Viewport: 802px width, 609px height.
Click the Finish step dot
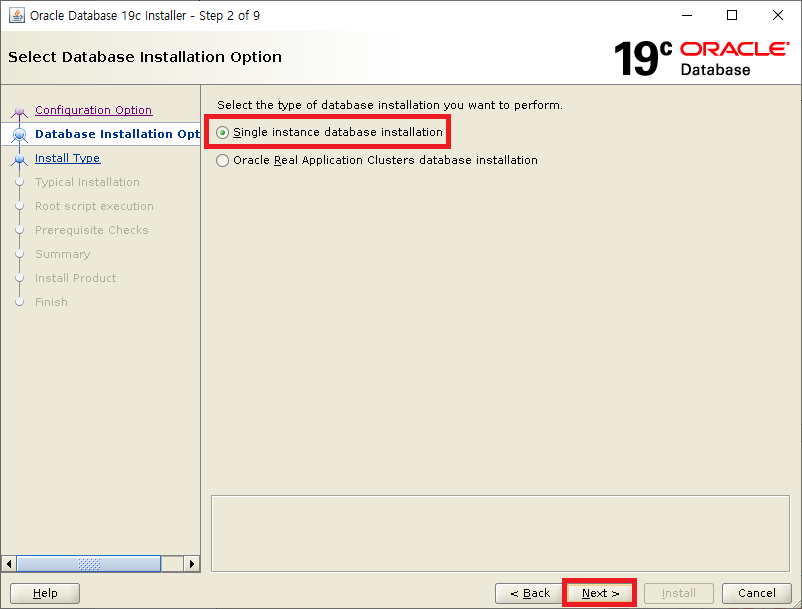point(19,302)
